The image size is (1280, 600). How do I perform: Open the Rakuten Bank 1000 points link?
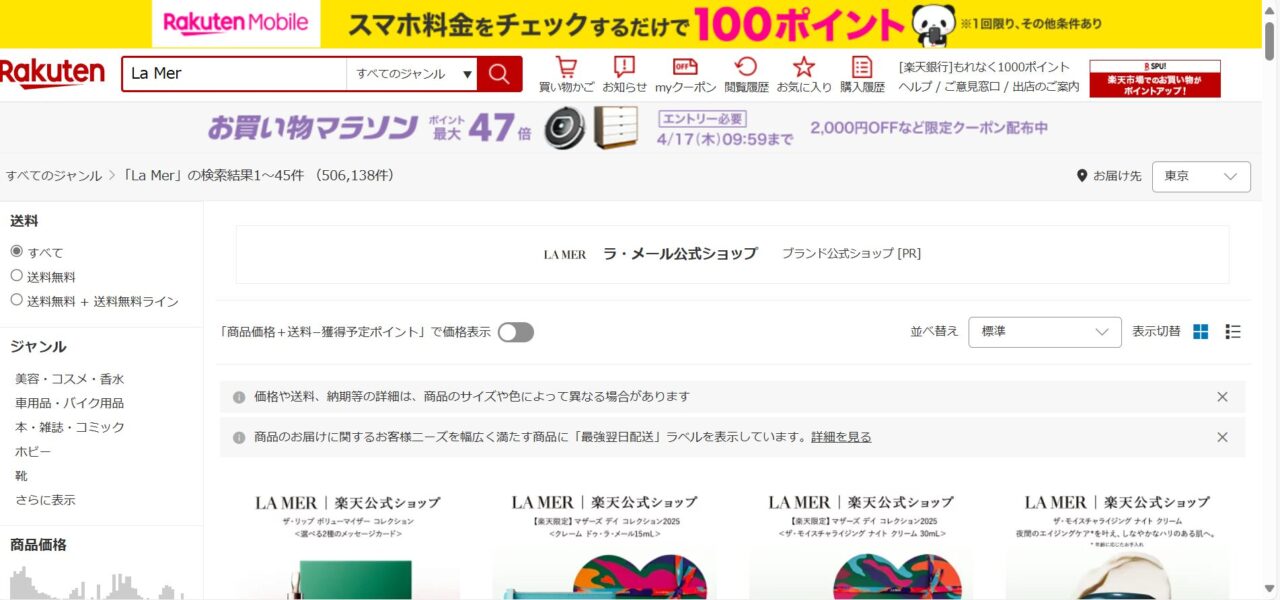coord(984,67)
